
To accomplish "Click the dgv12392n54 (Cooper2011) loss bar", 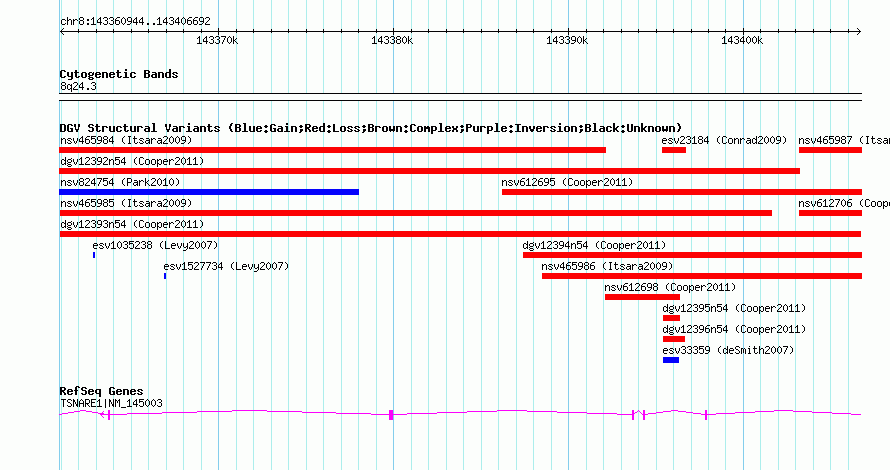I will point(430,171).
